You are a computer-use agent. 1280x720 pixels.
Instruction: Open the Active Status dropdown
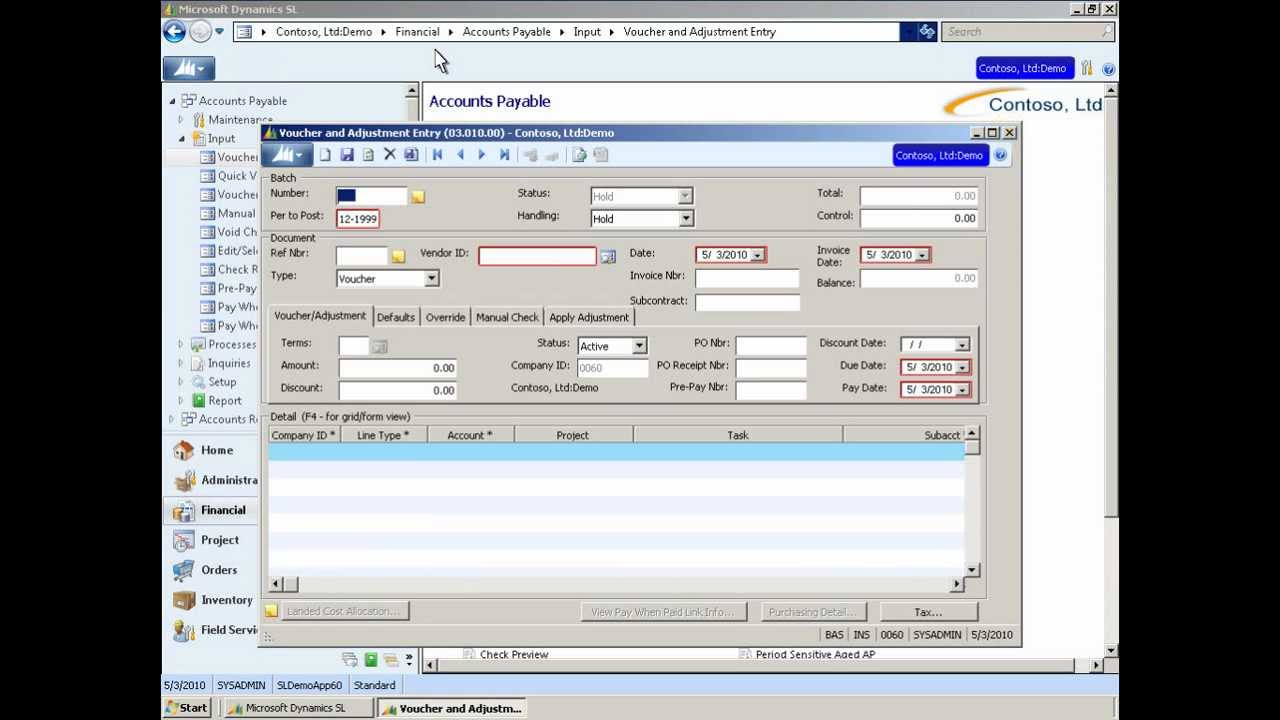(x=639, y=346)
